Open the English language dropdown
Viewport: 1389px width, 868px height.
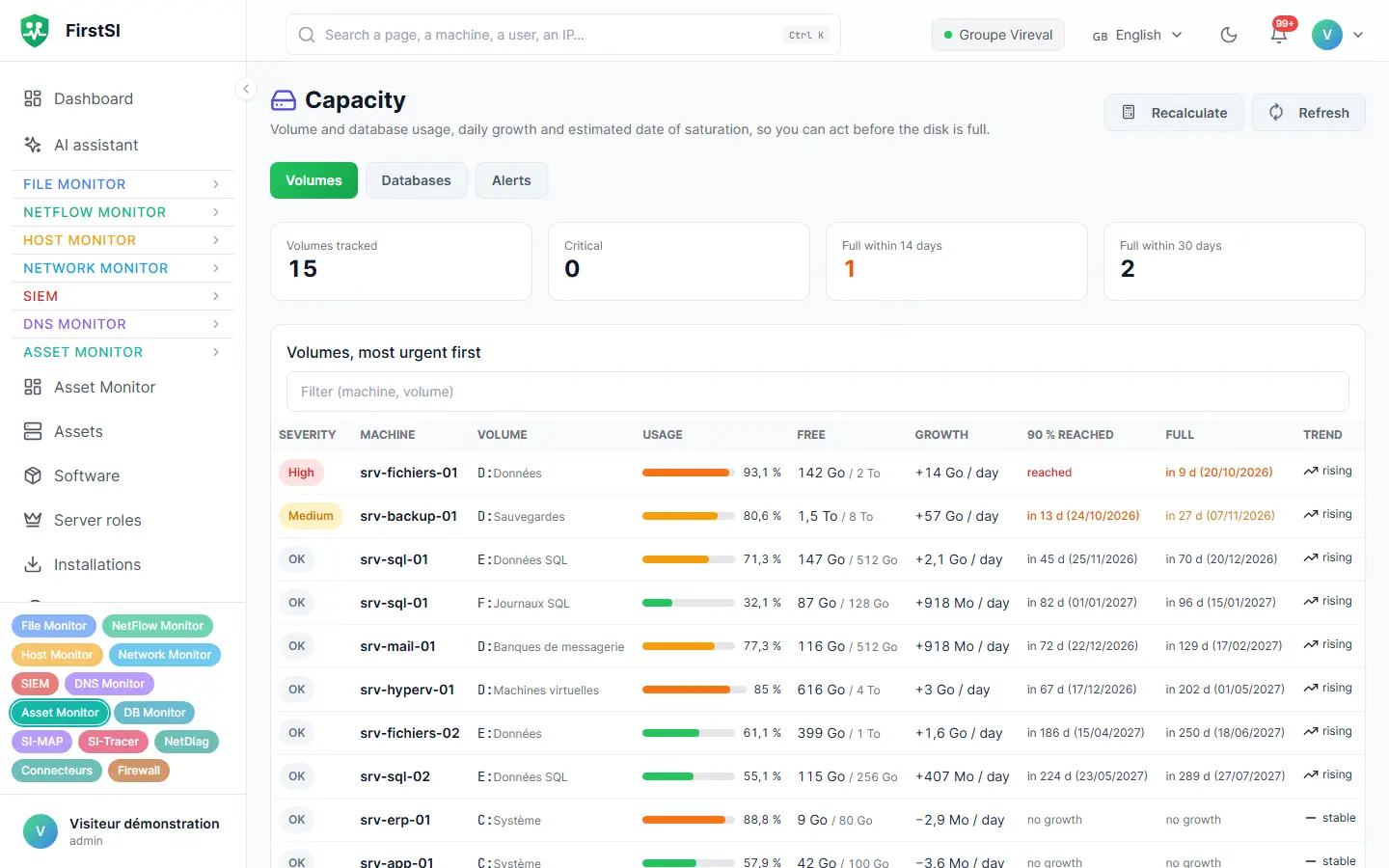click(1137, 35)
